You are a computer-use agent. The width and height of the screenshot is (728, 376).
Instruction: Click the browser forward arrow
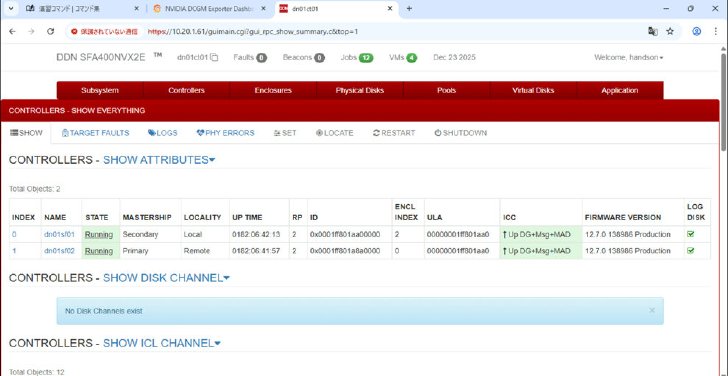(31, 32)
